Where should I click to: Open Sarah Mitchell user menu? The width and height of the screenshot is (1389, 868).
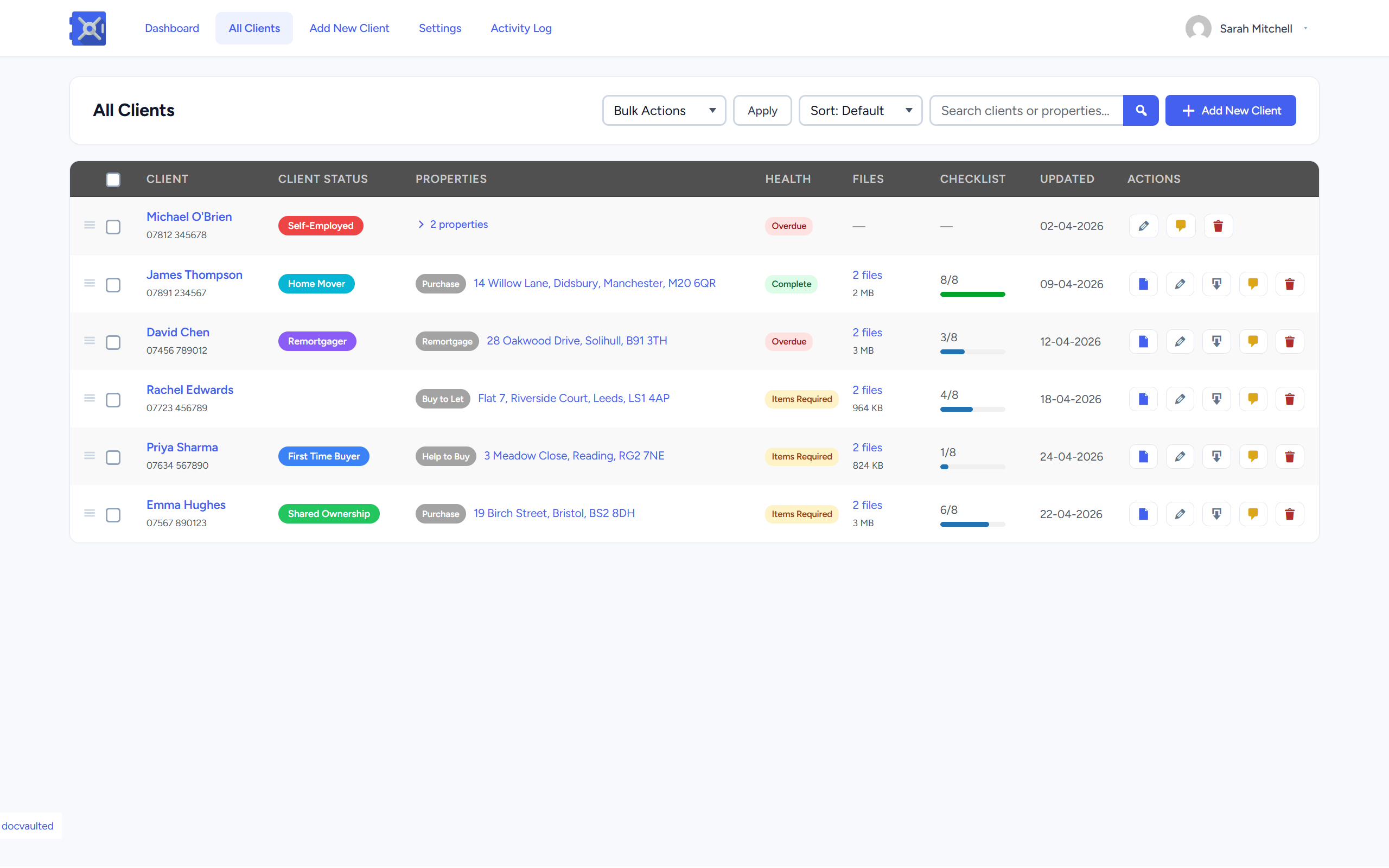coord(1247,28)
